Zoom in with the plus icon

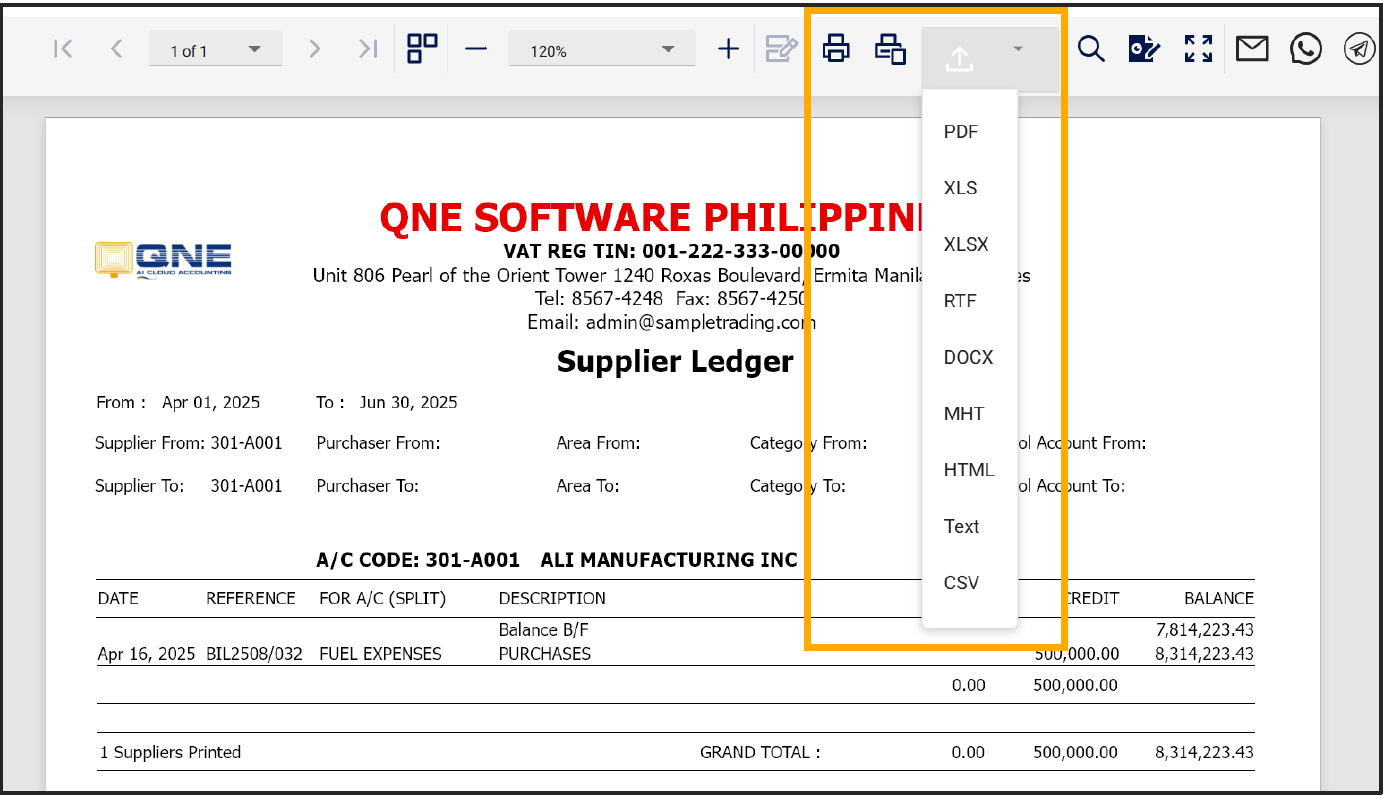click(x=729, y=48)
